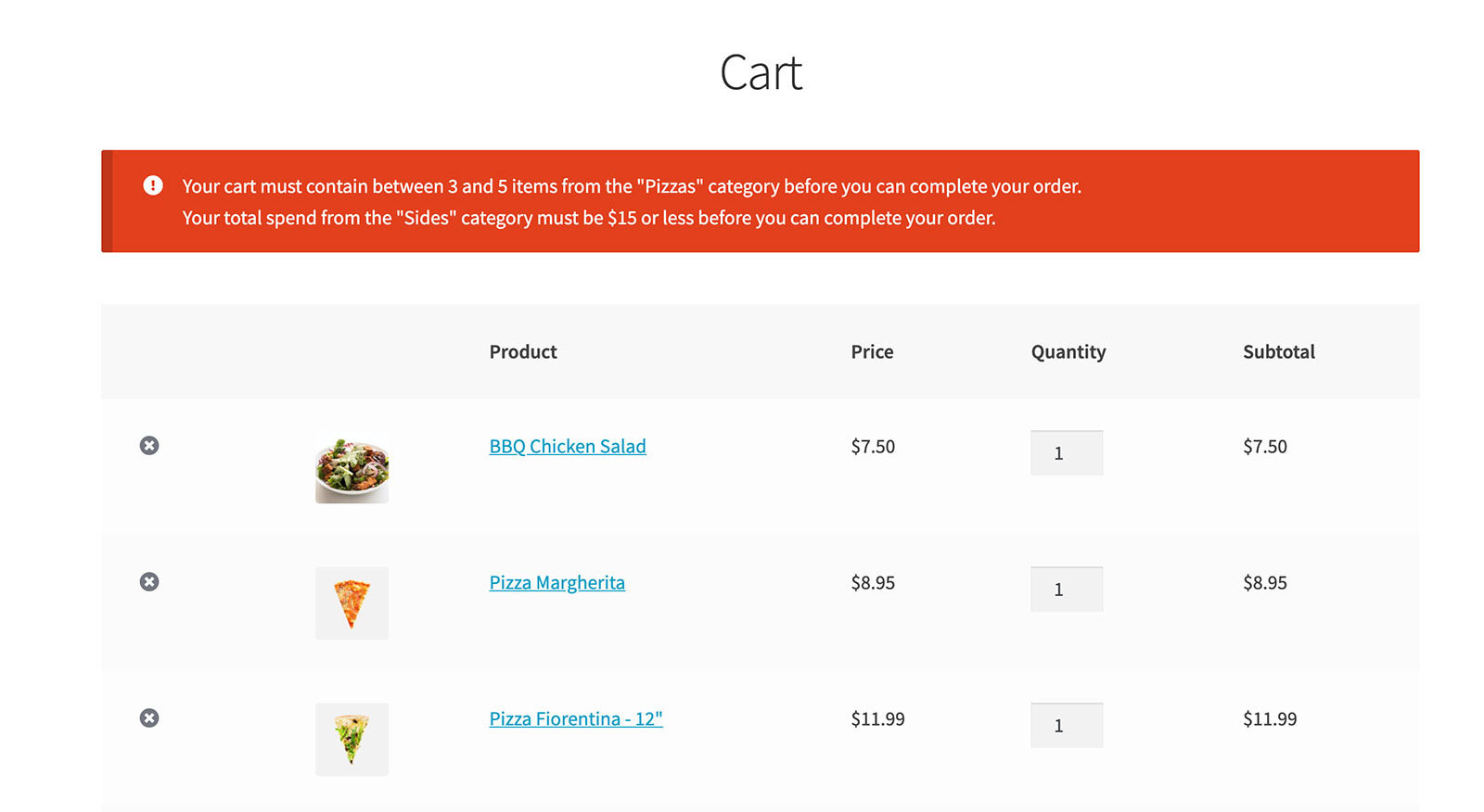This screenshot has height=812, width=1484.
Task: Follow the Pizza Margherita link
Action: click(x=556, y=583)
